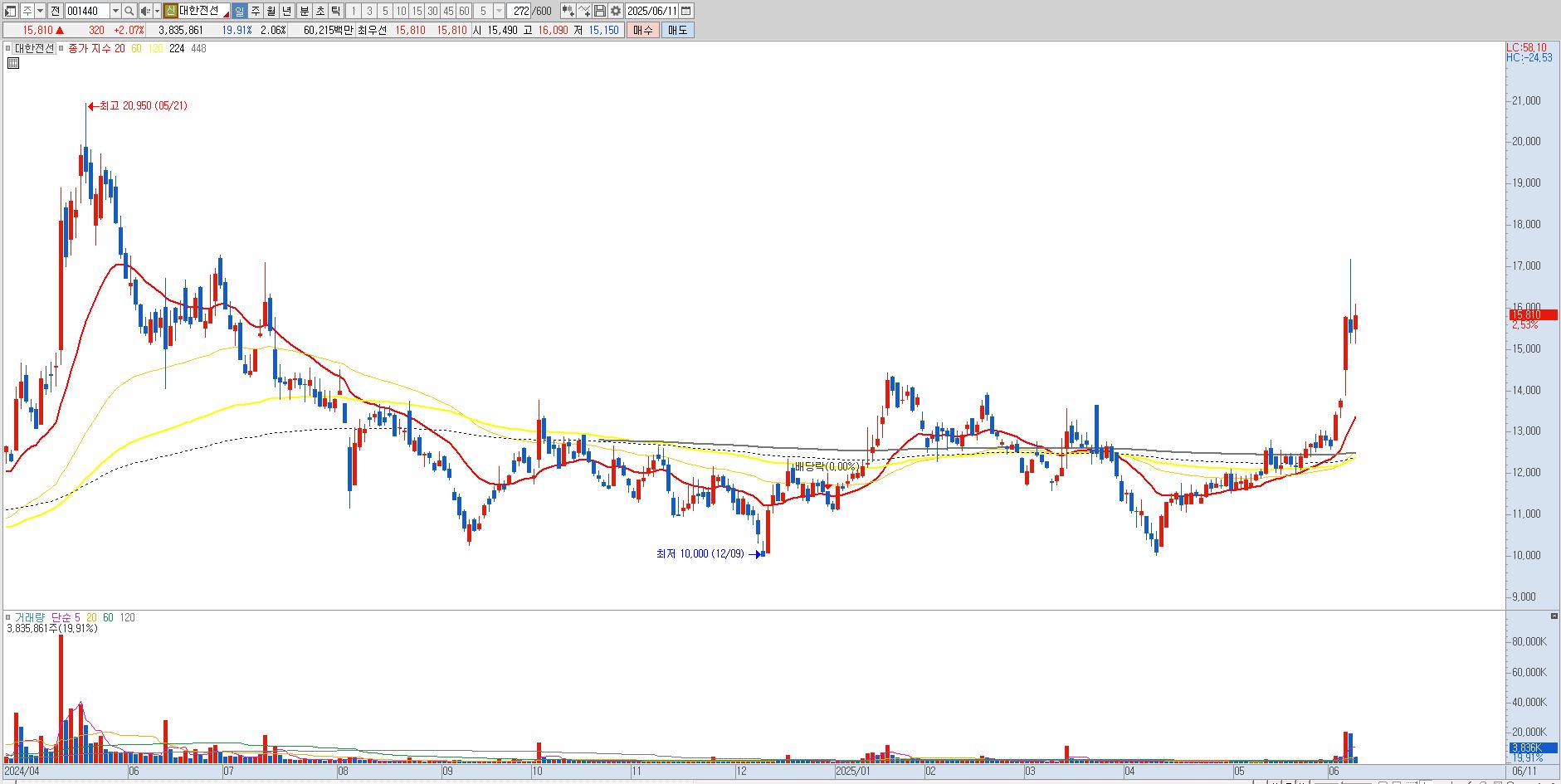
Task: Select the '1' interval preset button
Action: (x=354, y=11)
